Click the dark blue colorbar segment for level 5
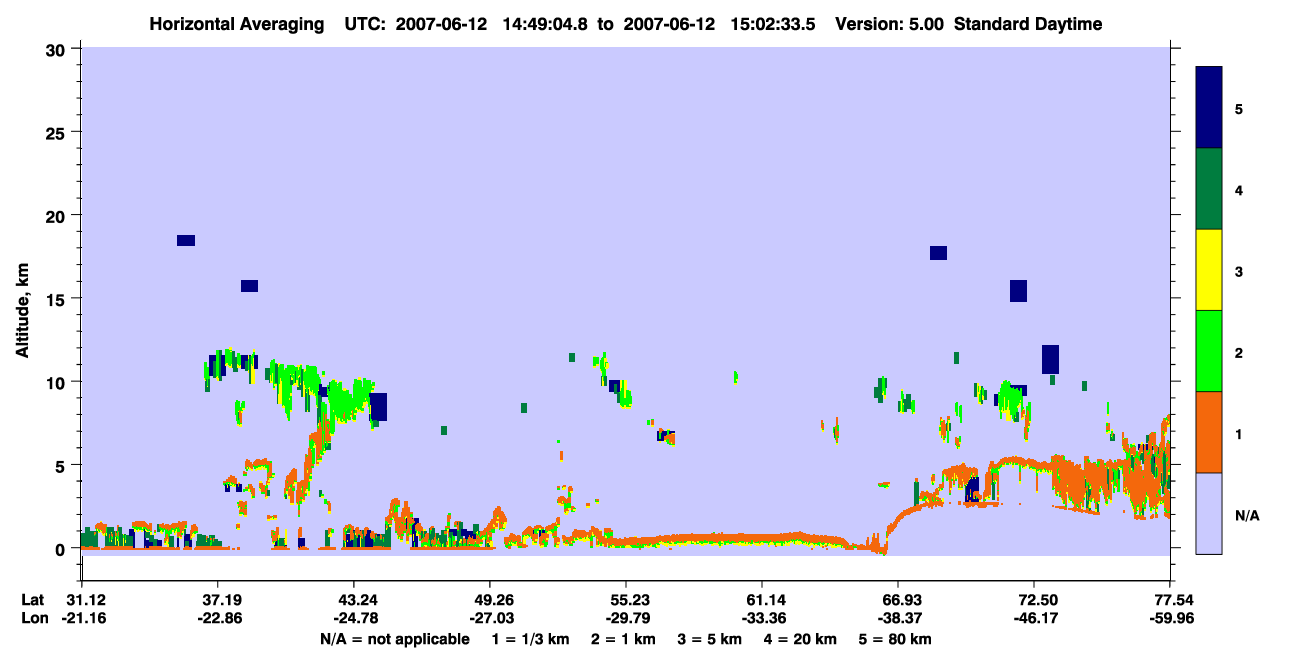The image size is (1300, 667). (x=1209, y=107)
